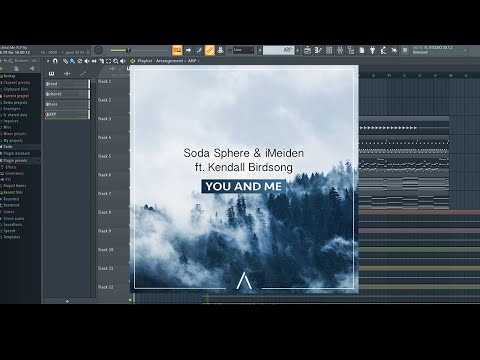Viewport: 480px width, 360px height.
Task: Show audio clips tab in picker
Action: tap(67, 73)
